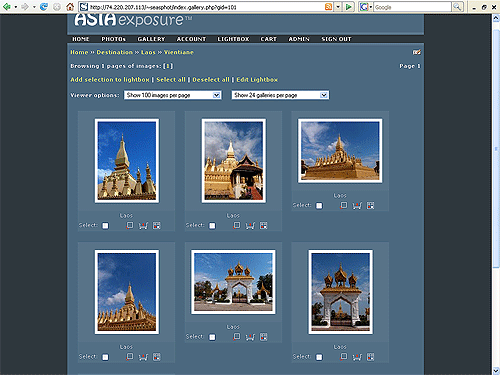
Task: Click the browser home icon
Action: (70, 7)
